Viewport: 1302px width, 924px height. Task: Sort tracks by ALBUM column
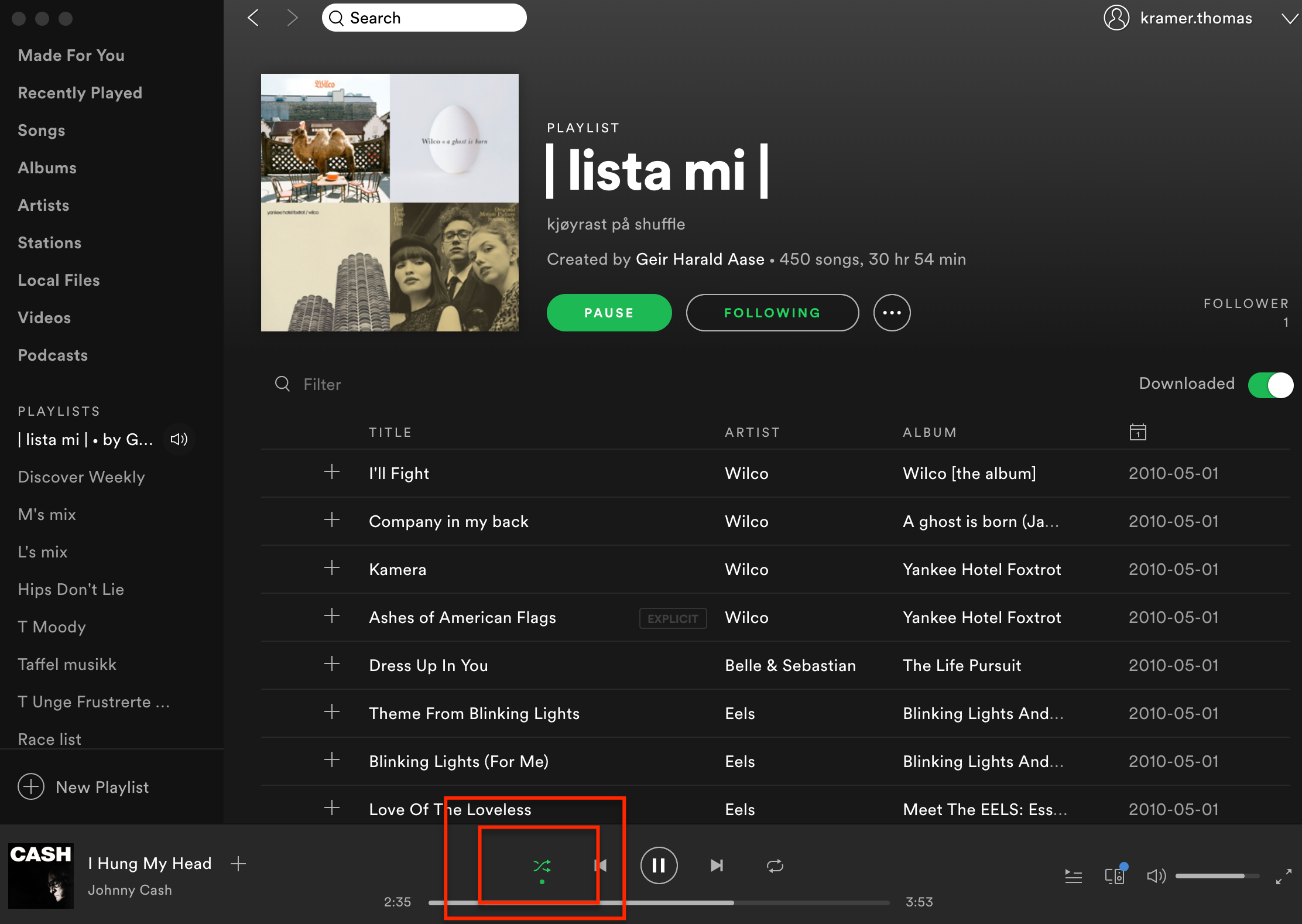click(x=930, y=433)
